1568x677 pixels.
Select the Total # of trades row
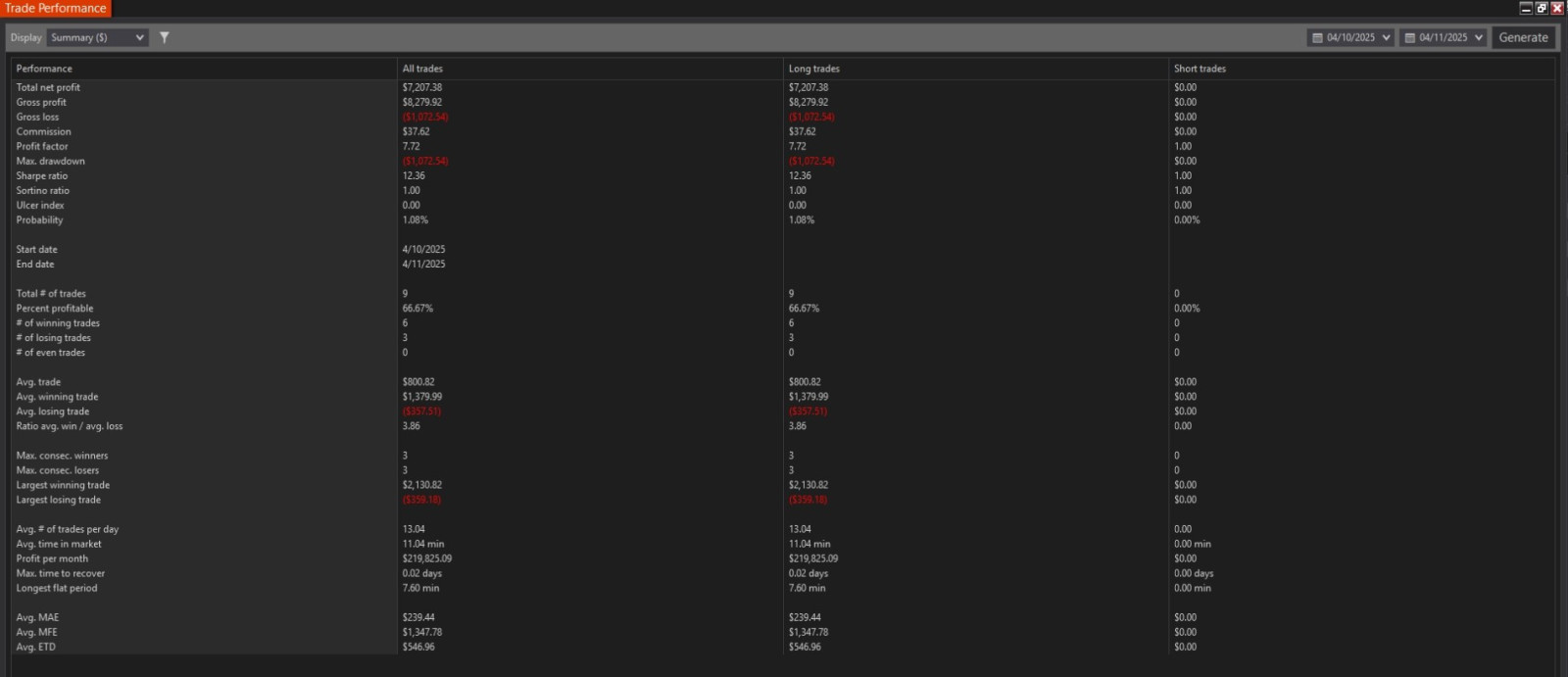(x=51, y=293)
